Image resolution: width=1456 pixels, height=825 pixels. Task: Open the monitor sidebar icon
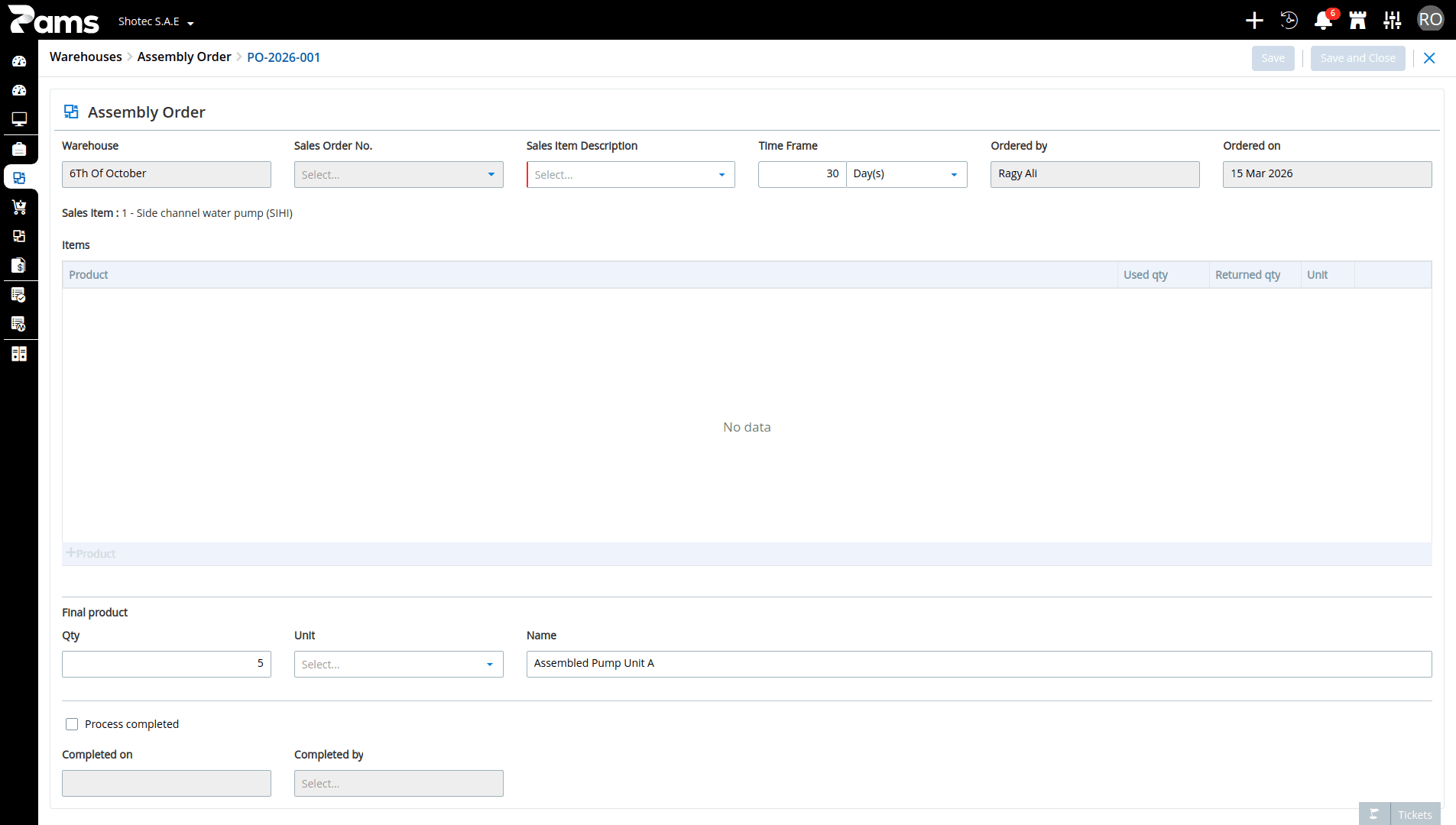coord(19,119)
